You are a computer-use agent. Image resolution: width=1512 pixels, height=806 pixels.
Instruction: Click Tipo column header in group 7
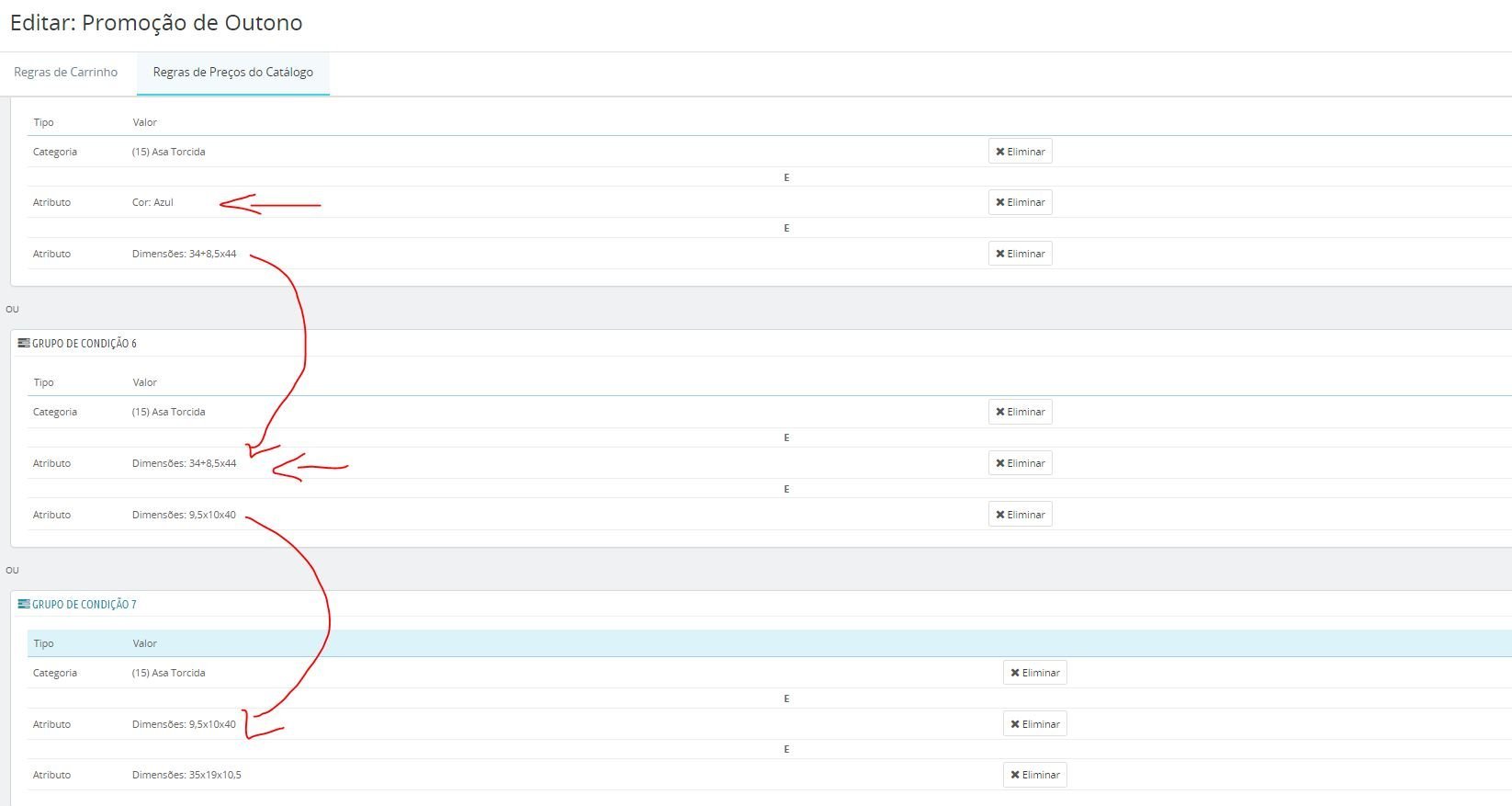[x=43, y=643]
